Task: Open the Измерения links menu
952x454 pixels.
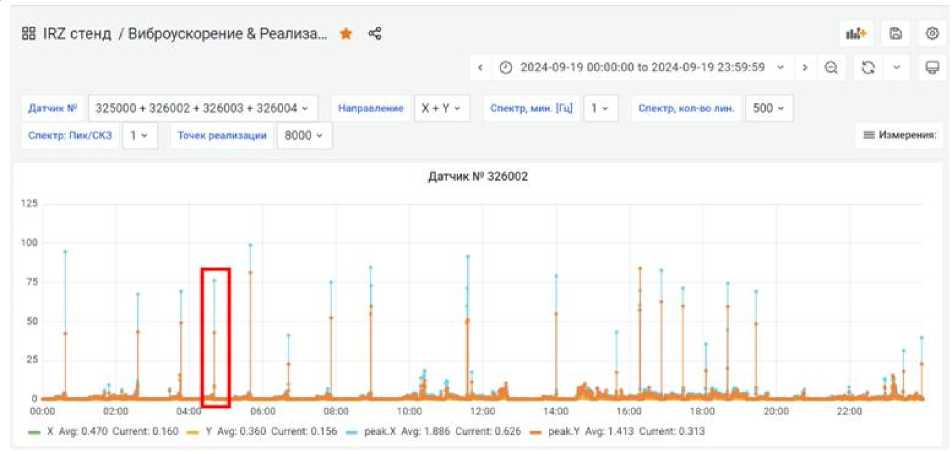Action: point(900,135)
